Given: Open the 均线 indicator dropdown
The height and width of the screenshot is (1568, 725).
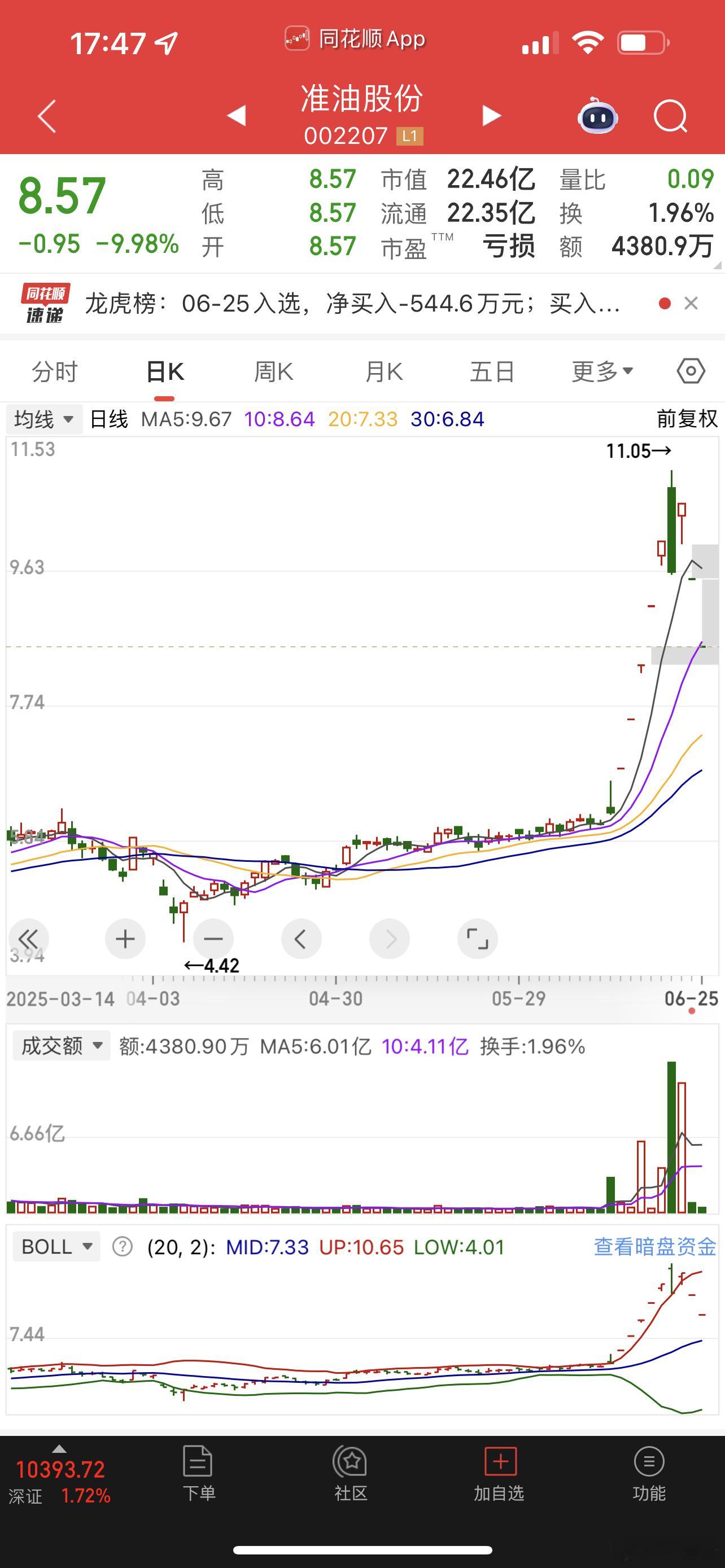Looking at the screenshot, I should coord(44,419).
